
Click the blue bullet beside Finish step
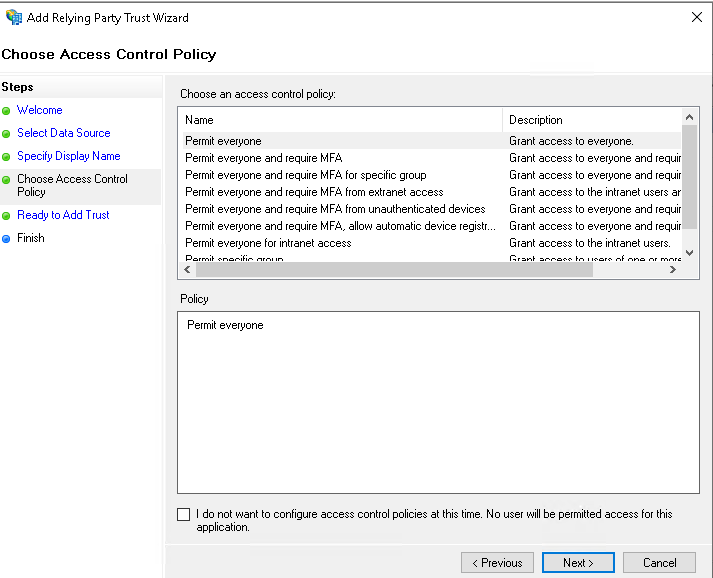tap(7, 239)
